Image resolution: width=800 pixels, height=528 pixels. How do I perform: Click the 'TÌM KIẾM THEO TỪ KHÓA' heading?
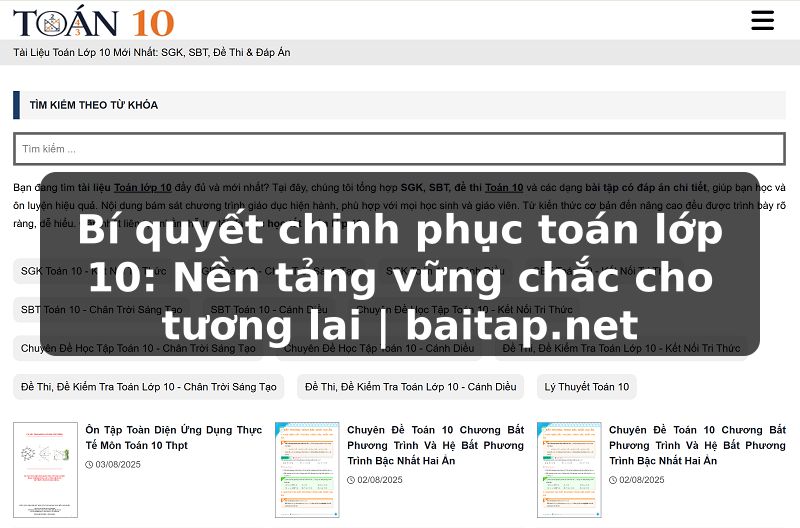pos(94,105)
